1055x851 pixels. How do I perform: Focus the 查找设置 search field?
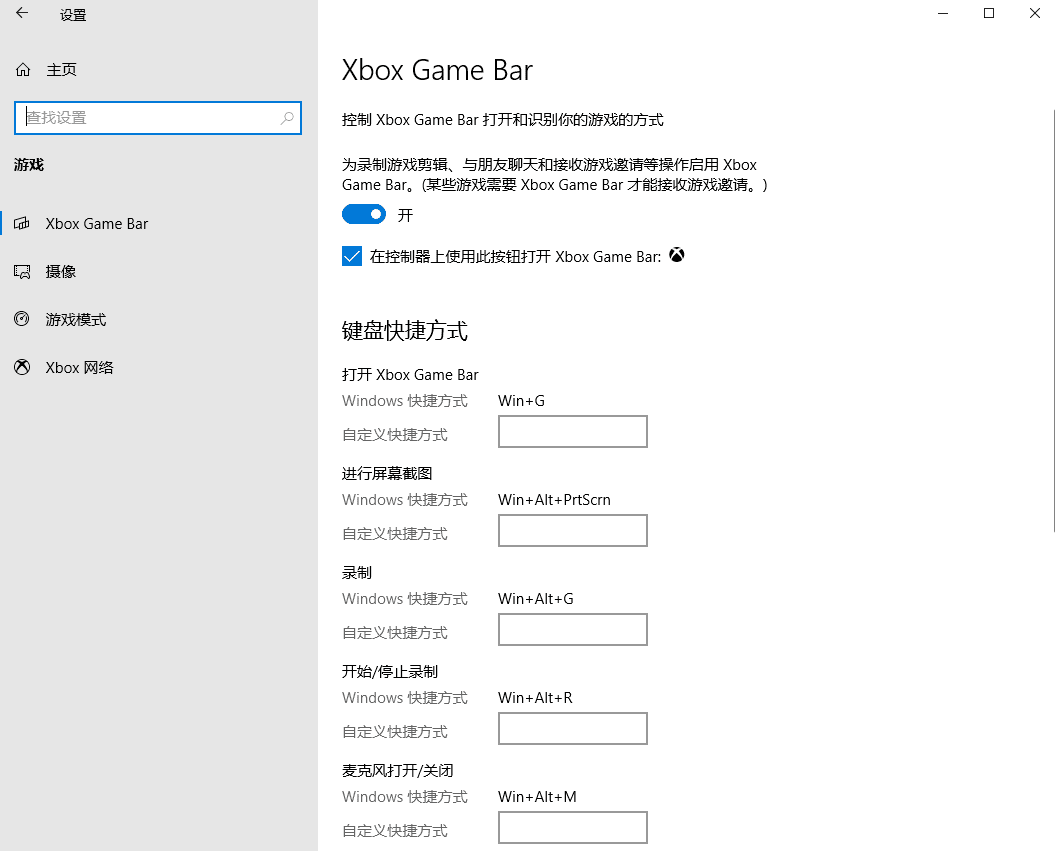(x=150, y=118)
